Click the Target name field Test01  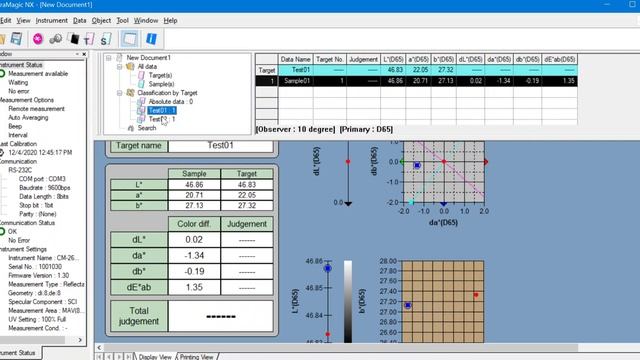(220, 146)
